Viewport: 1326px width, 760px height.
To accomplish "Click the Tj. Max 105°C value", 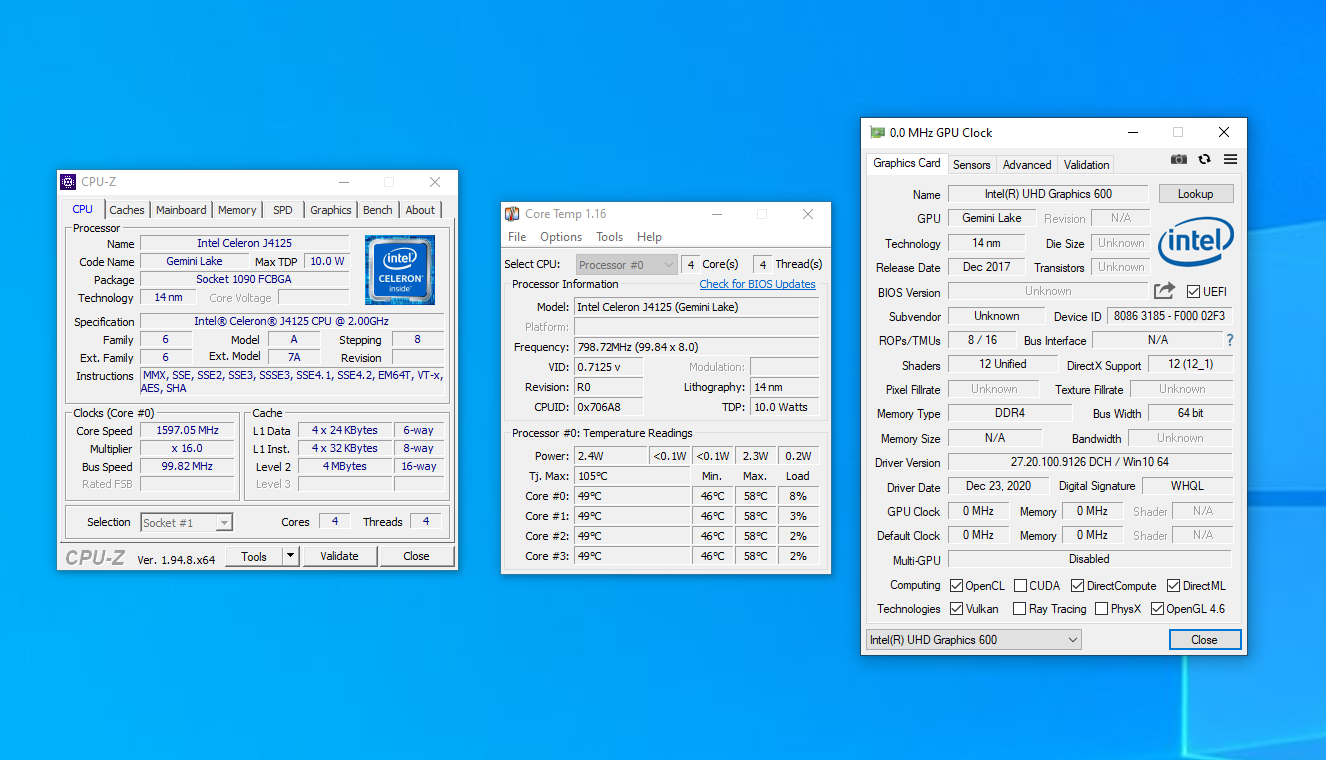I will [x=632, y=476].
